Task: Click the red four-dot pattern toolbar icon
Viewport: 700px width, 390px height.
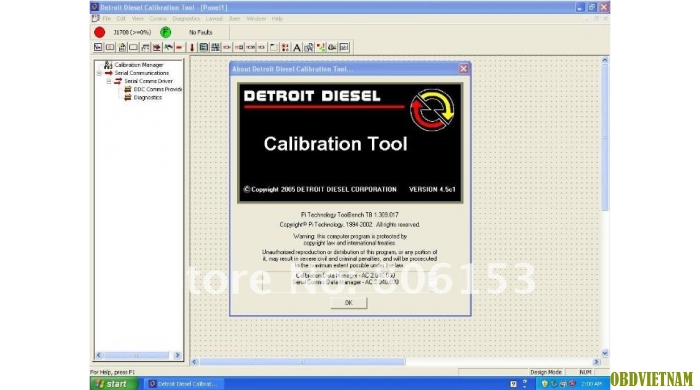Action: pyautogui.click(x=285, y=47)
